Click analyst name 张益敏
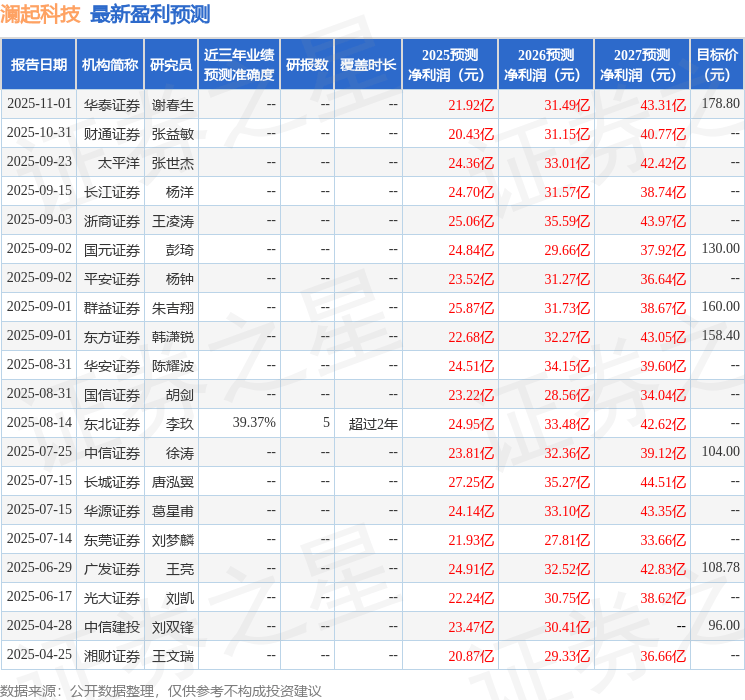Image resolution: width=745 pixels, height=700 pixels. 173,134
